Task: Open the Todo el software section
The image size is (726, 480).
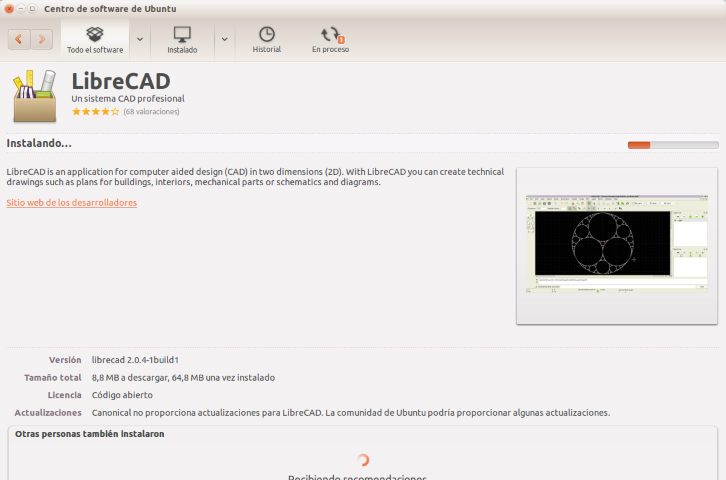Action: 95,40
